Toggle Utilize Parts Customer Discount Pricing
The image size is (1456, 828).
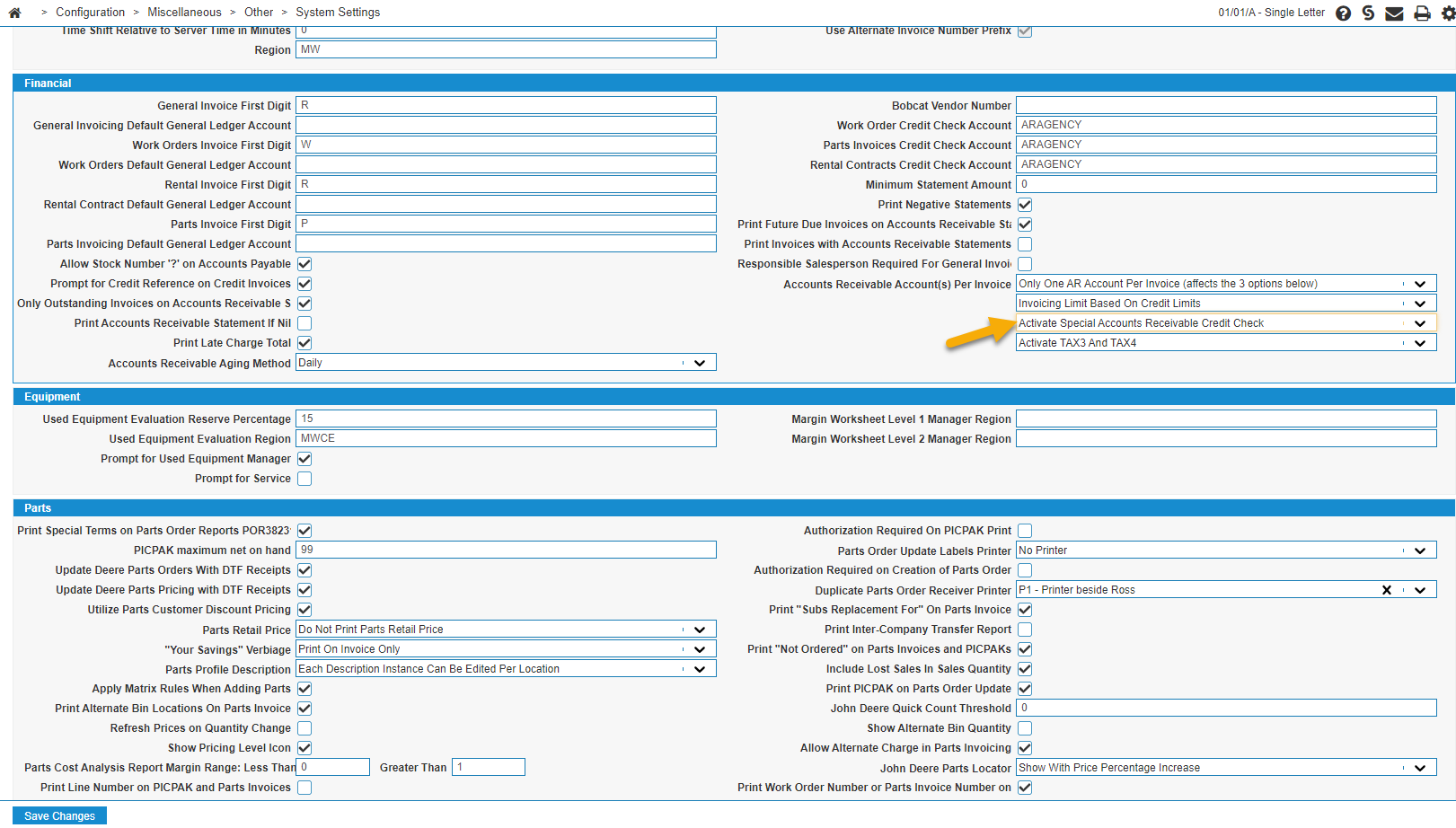[x=304, y=610]
